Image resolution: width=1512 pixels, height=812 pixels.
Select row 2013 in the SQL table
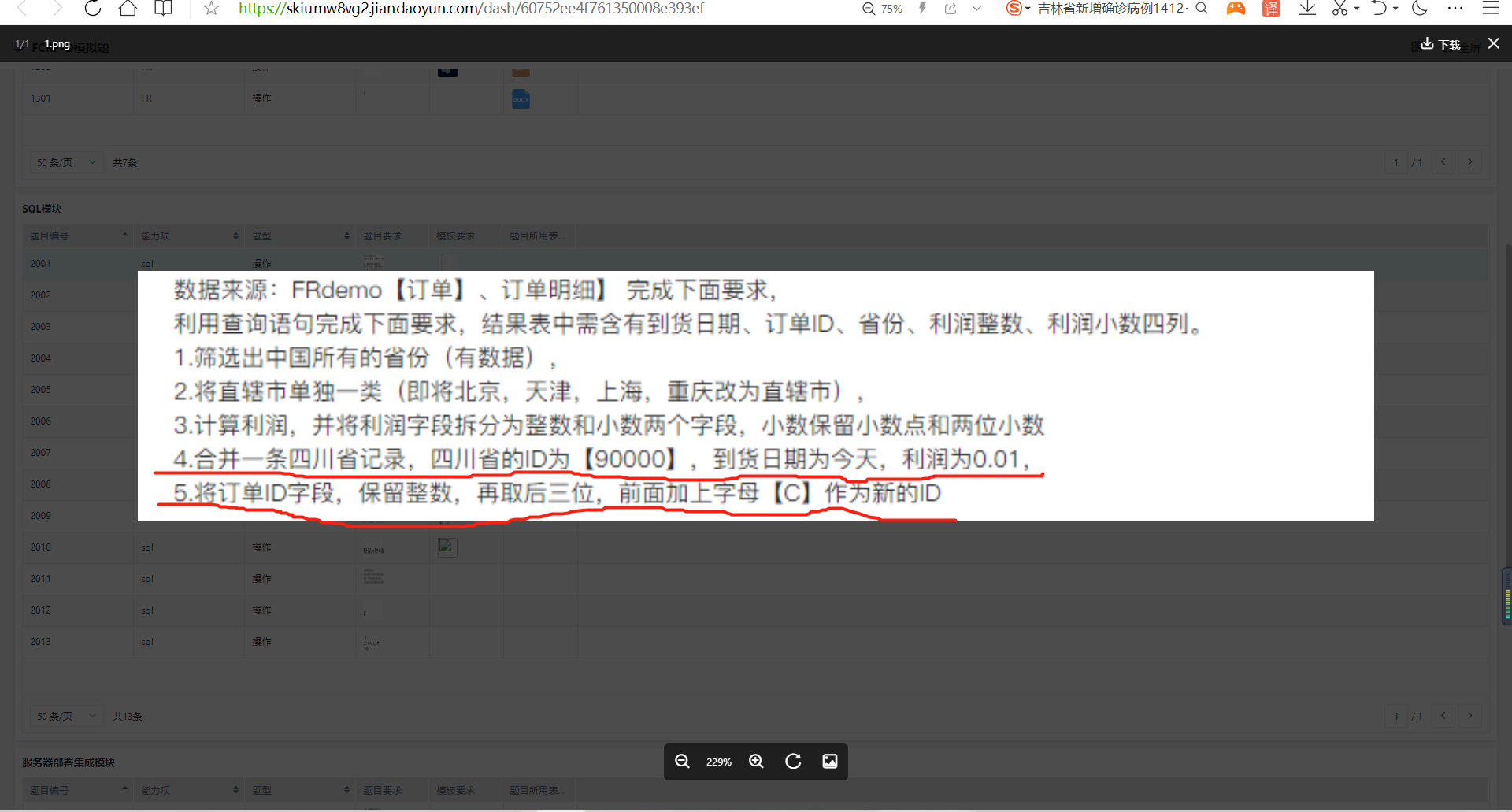click(756, 642)
